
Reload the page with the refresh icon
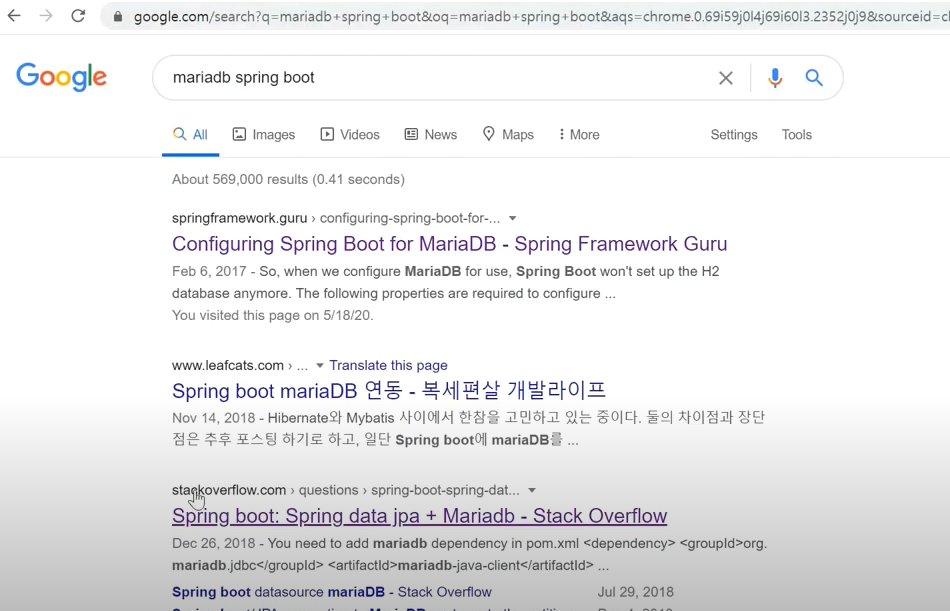point(78,16)
